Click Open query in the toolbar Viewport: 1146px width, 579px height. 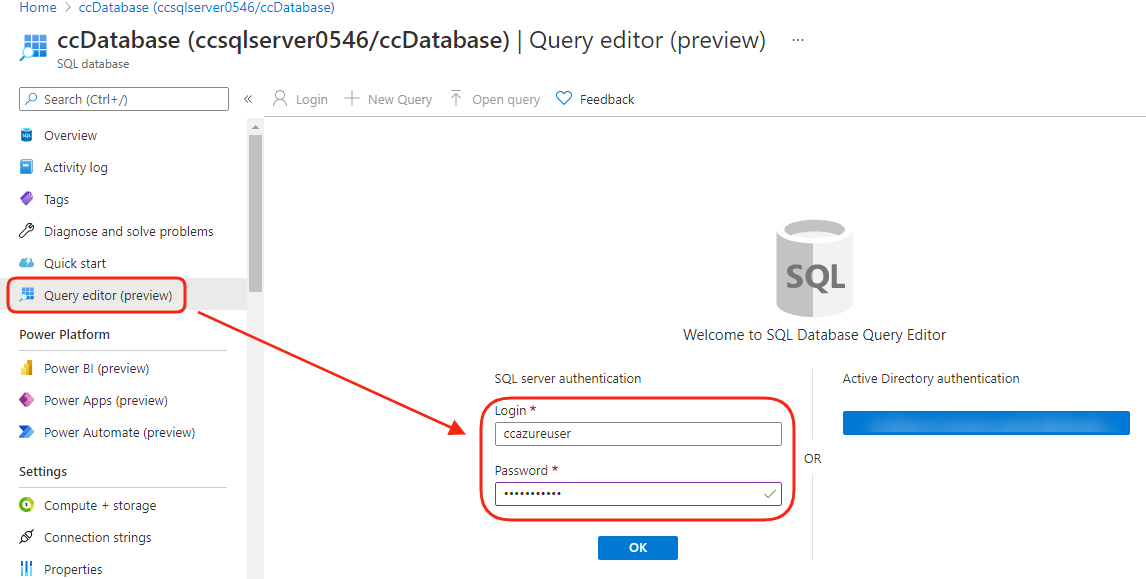point(495,99)
